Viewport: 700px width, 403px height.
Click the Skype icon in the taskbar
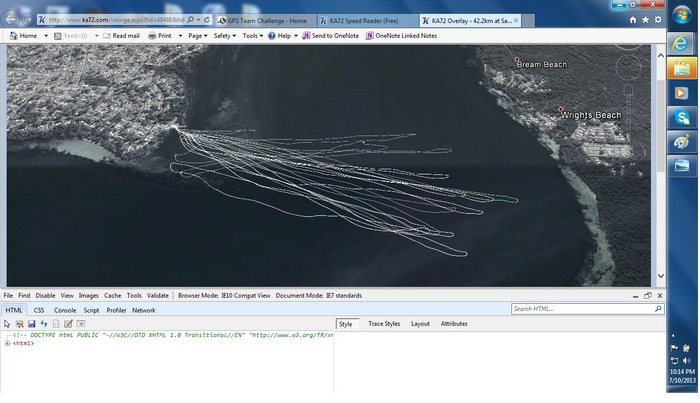[682, 118]
